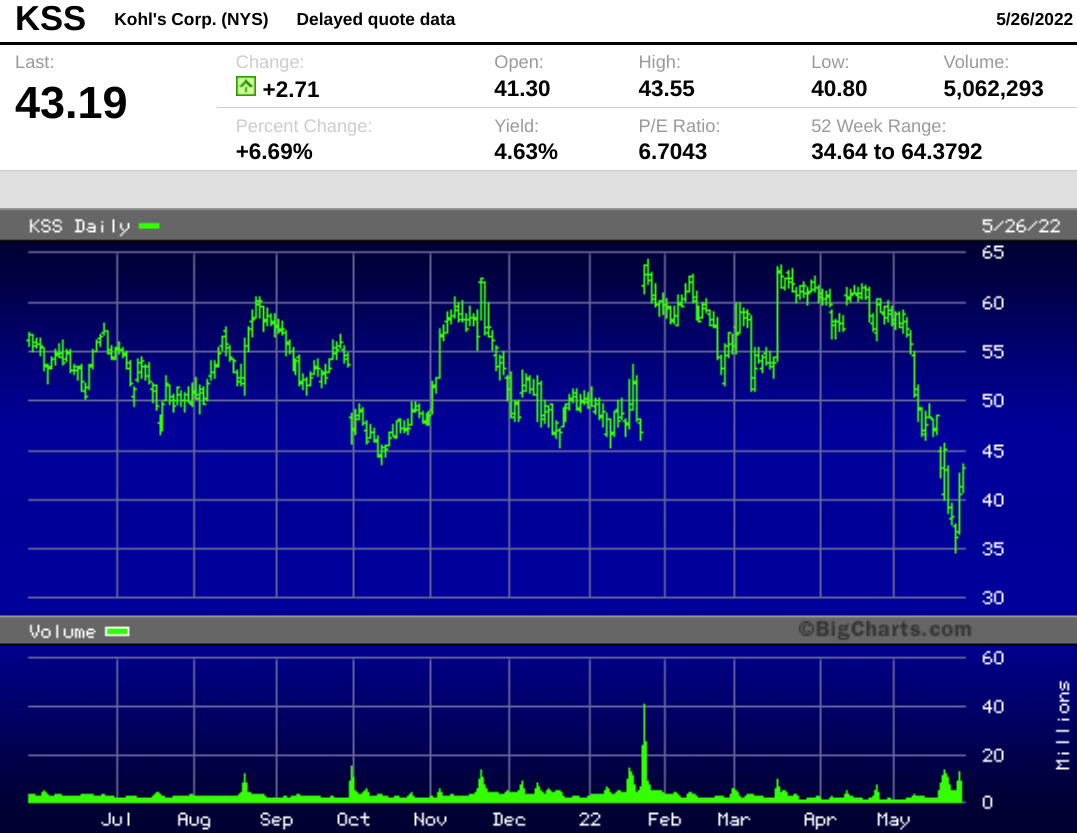Click the 65 price axis label
The height and width of the screenshot is (833, 1077).
(993, 252)
